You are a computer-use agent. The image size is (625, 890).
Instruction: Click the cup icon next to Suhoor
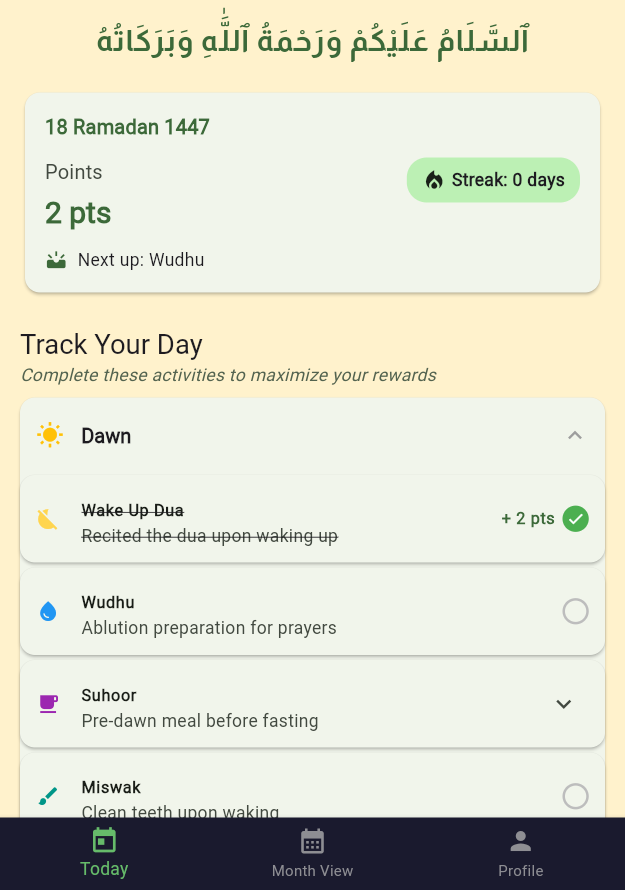(48, 703)
